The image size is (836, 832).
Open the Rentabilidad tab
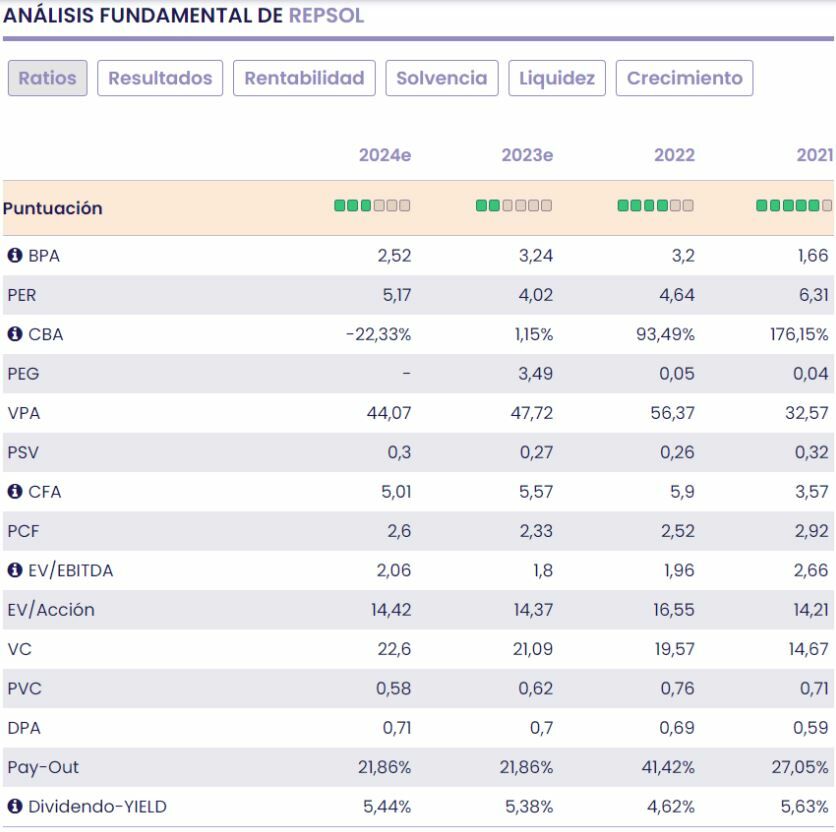tap(304, 78)
